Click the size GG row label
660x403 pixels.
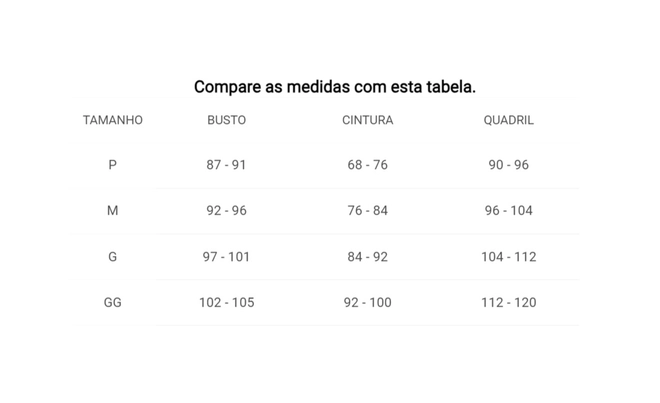[x=112, y=302]
